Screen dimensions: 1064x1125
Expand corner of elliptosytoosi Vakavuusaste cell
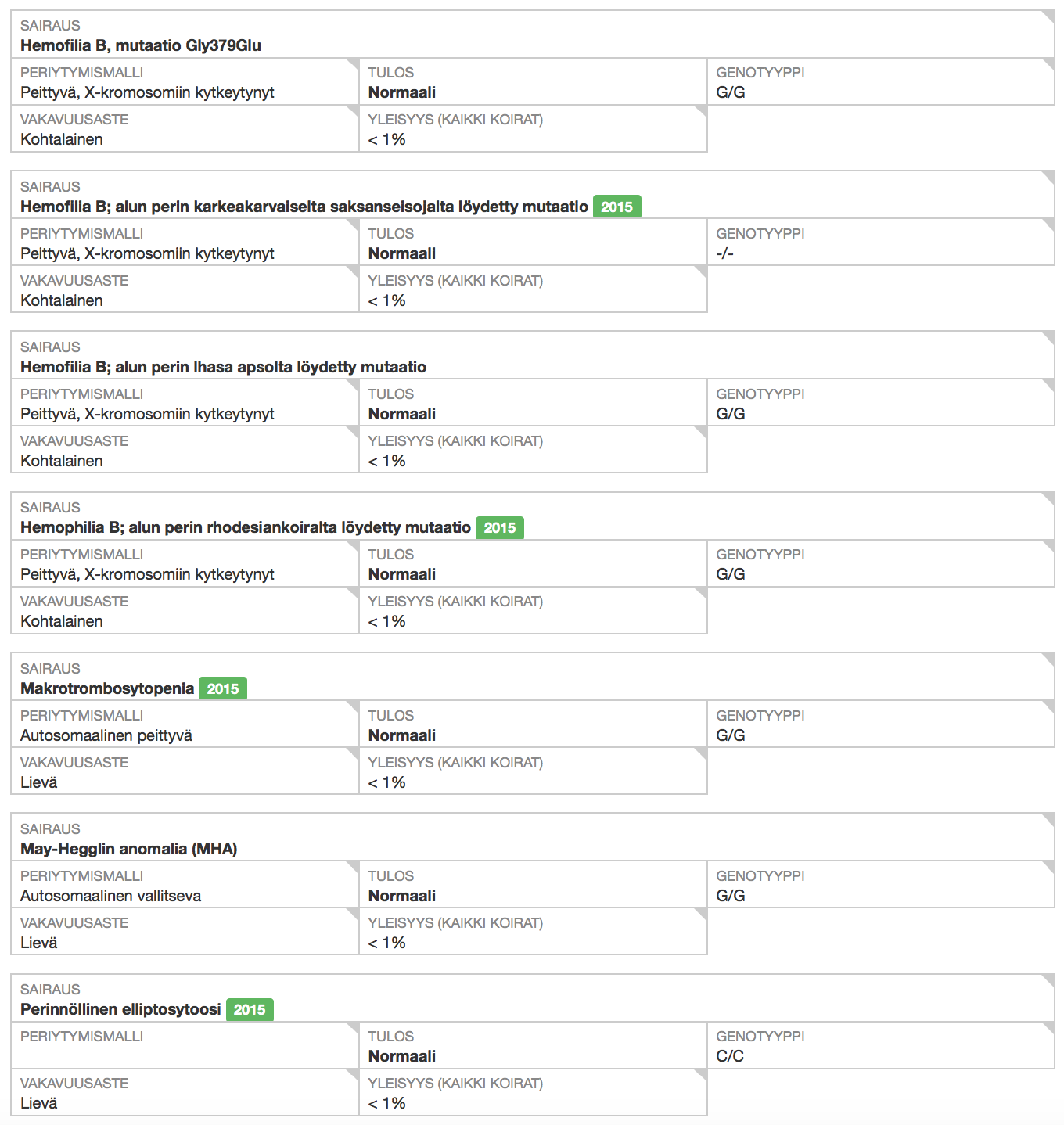[x=353, y=1075]
